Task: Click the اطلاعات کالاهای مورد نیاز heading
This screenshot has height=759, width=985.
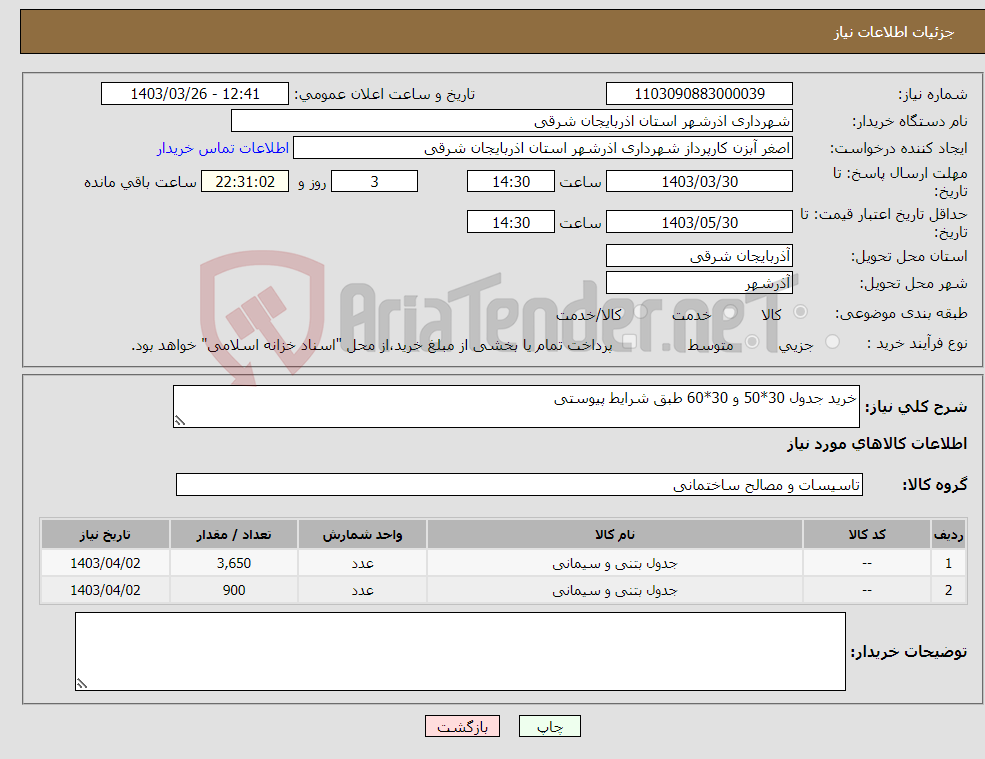Action: (877, 444)
